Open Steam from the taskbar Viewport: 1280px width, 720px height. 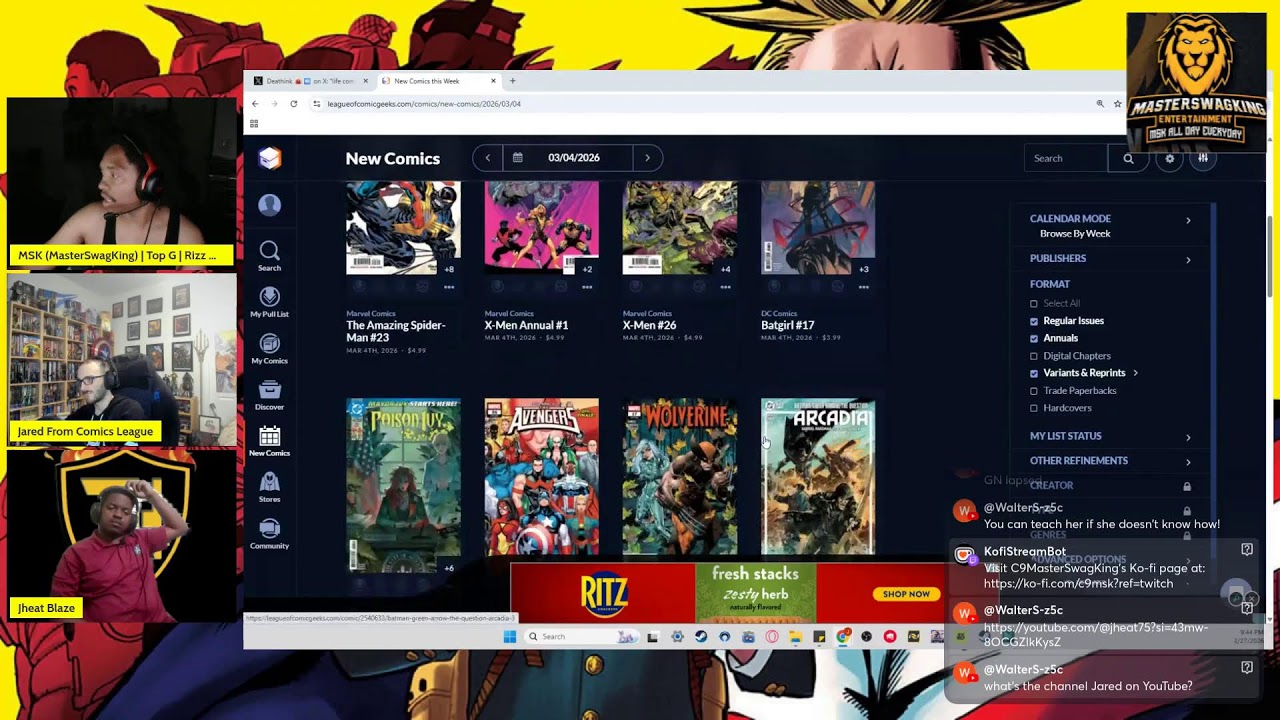pos(700,636)
